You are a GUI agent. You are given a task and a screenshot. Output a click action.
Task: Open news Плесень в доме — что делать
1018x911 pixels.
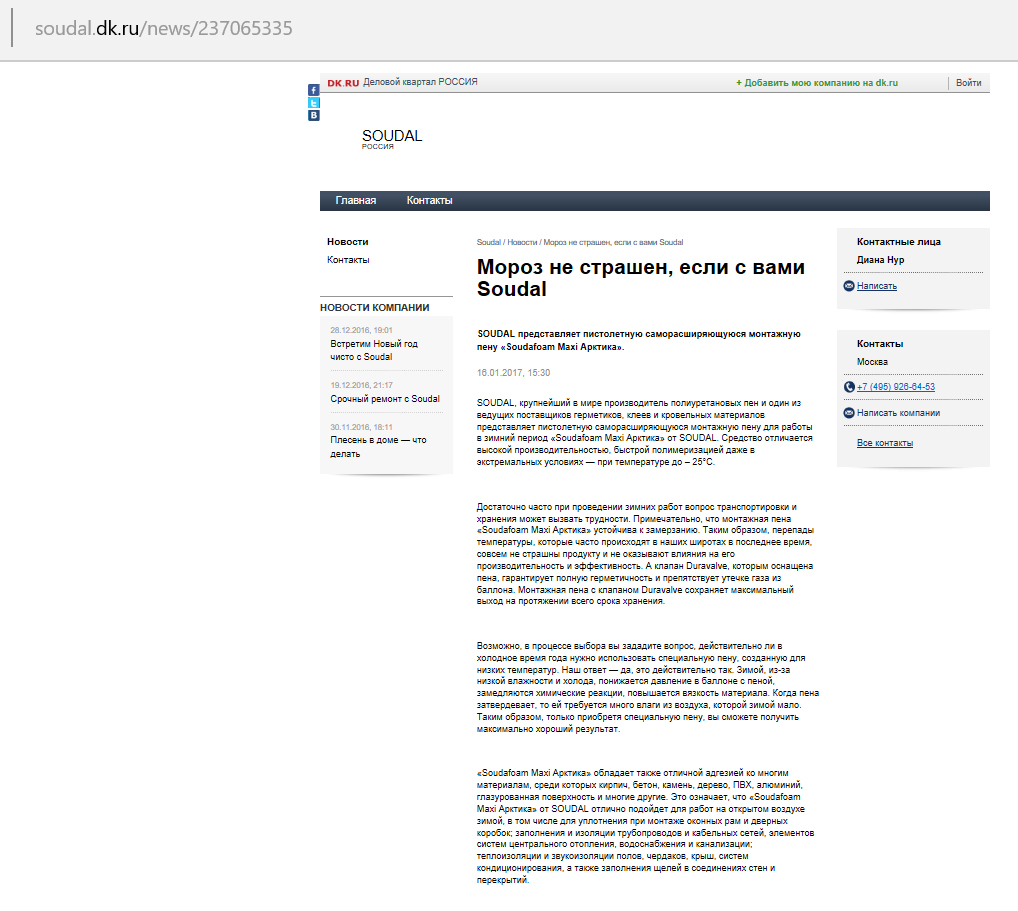(379, 447)
